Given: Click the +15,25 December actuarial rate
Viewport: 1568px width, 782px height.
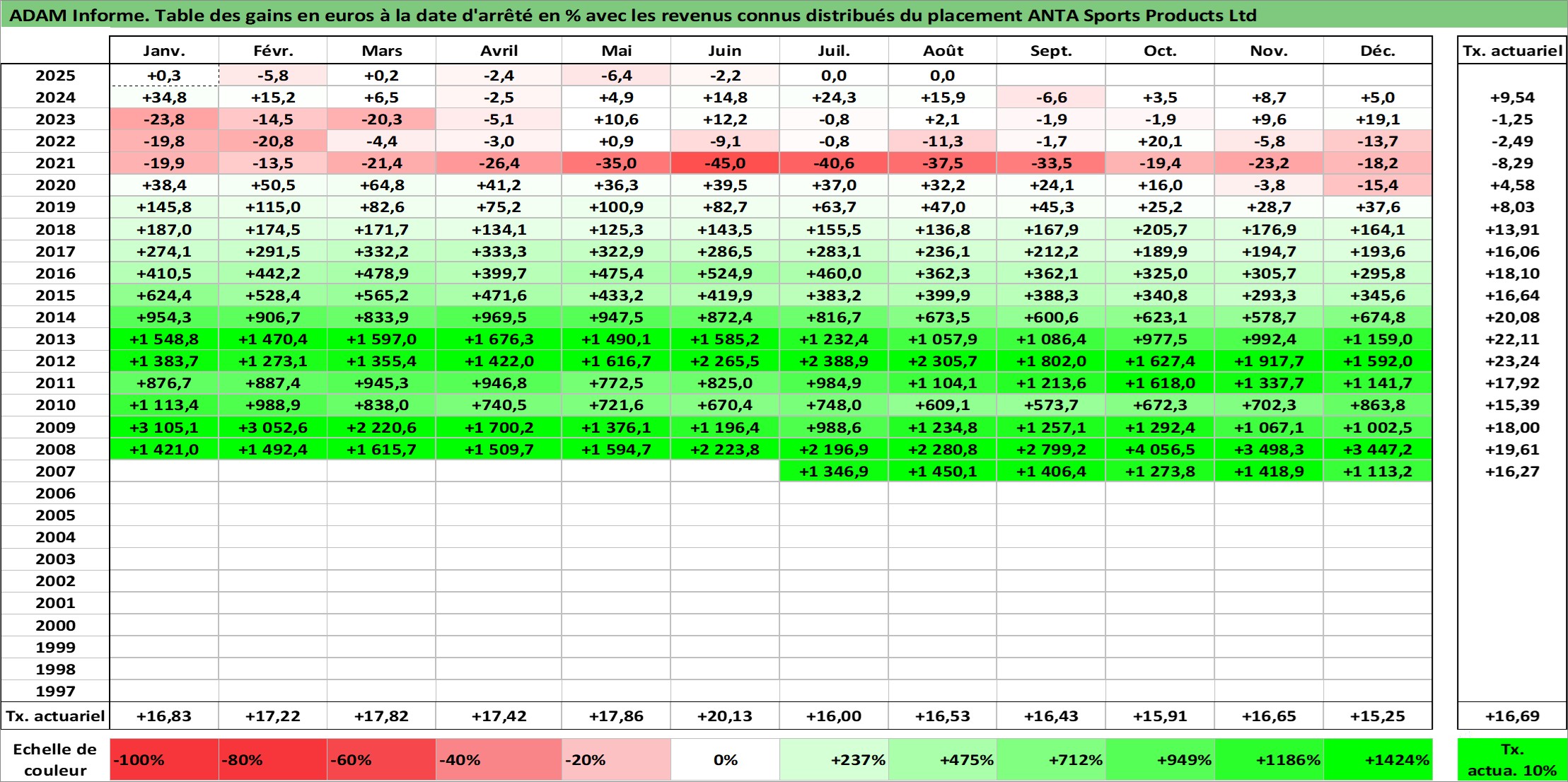Looking at the screenshot, I should point(1378,716).
